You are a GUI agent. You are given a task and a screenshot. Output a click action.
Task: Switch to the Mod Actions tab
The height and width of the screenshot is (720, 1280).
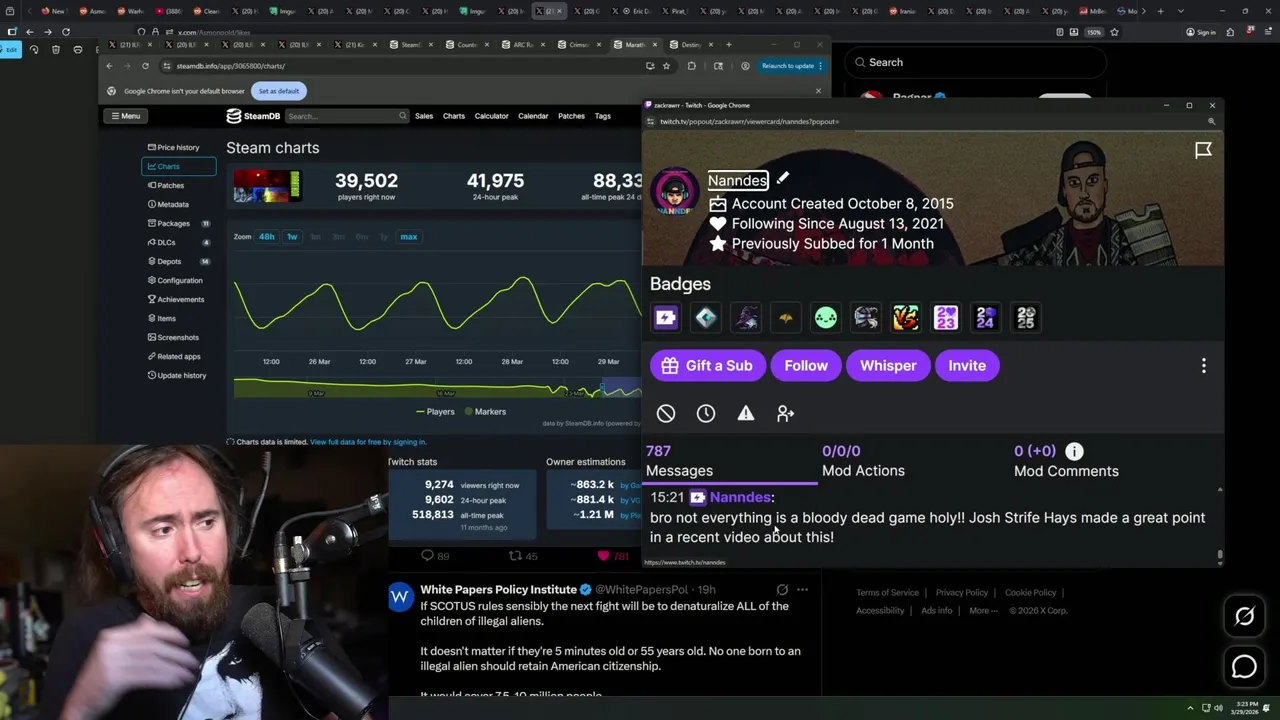[863, 461]
